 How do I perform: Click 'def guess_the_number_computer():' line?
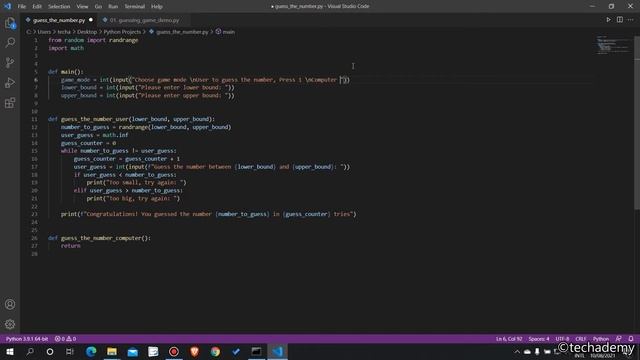(99, 238)
